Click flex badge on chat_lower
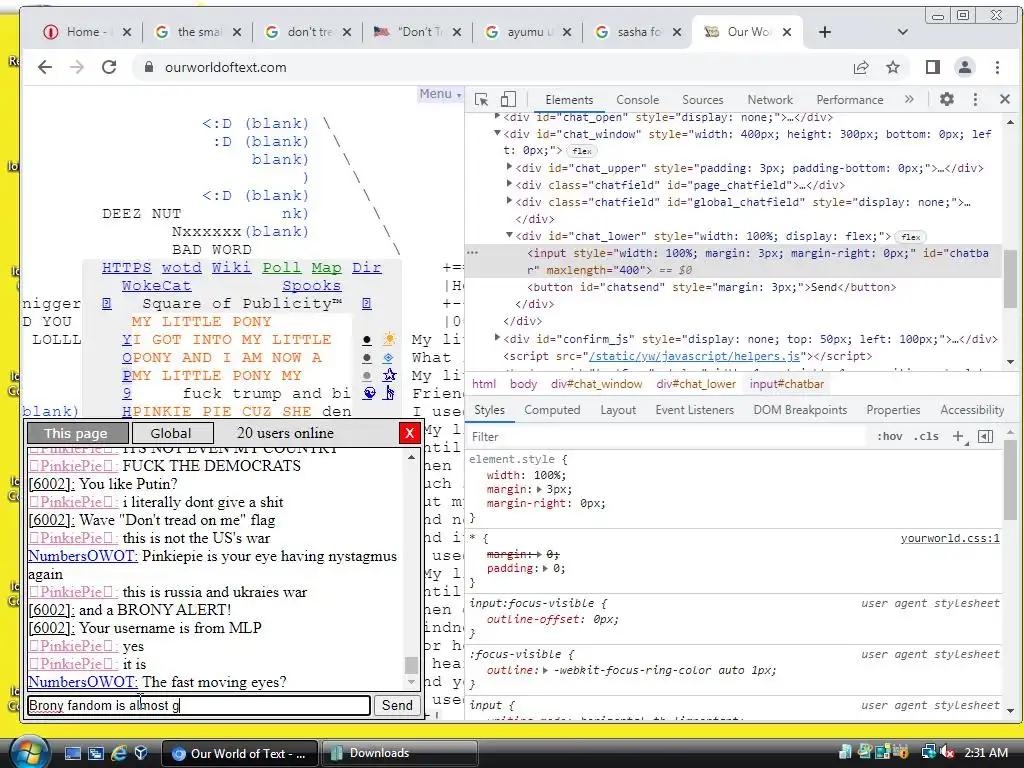The height and width of the screenshot is (768, 1024). click(910, 237)
